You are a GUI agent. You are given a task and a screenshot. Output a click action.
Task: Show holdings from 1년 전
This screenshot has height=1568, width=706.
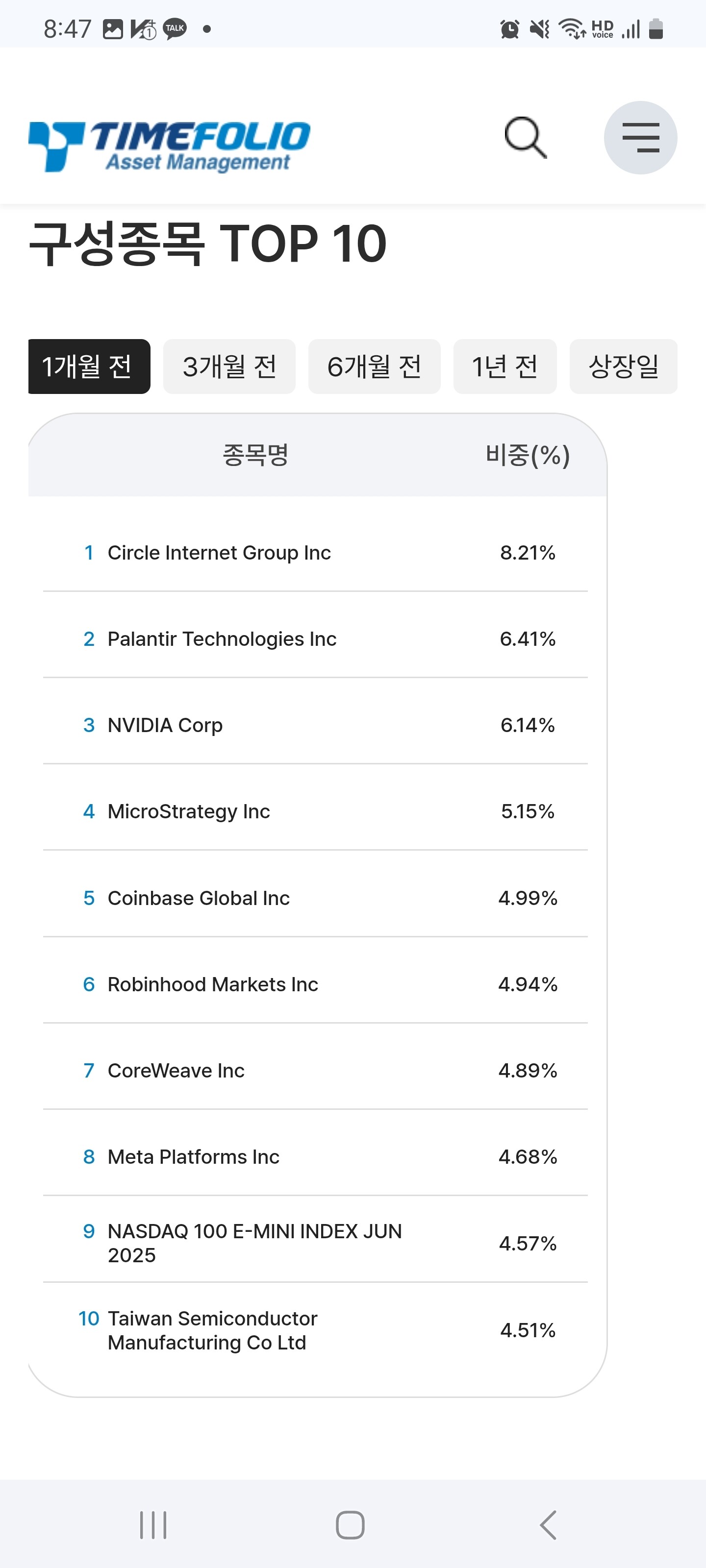coord(504,367)
